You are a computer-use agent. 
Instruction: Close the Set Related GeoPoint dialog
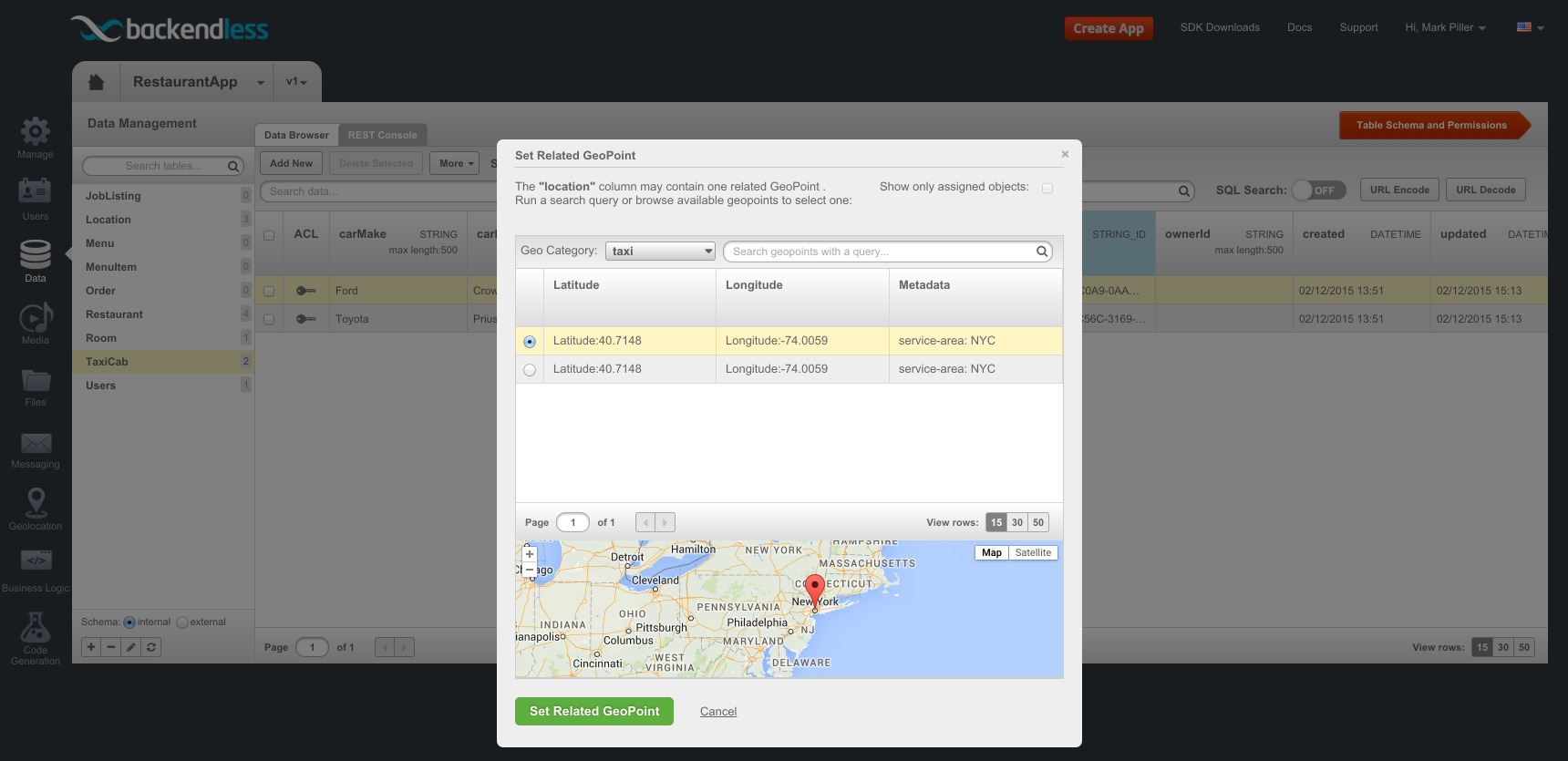[1065, 154]
